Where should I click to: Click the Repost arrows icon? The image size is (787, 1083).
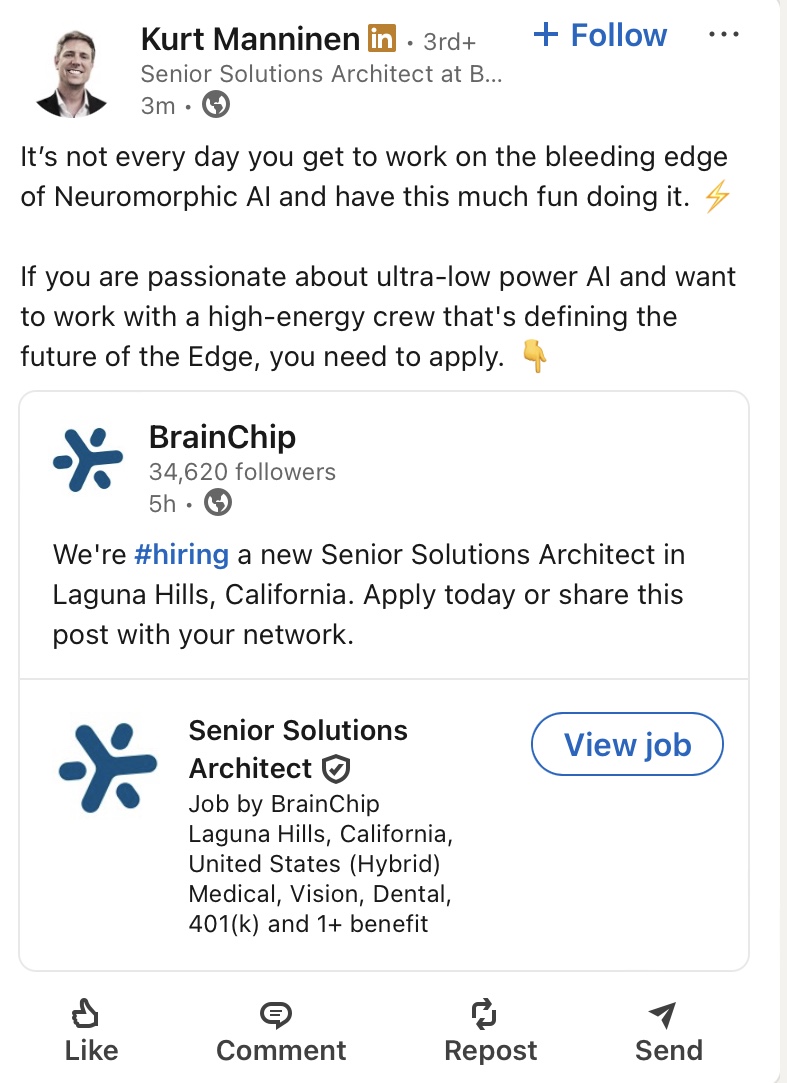point(484,1016)
